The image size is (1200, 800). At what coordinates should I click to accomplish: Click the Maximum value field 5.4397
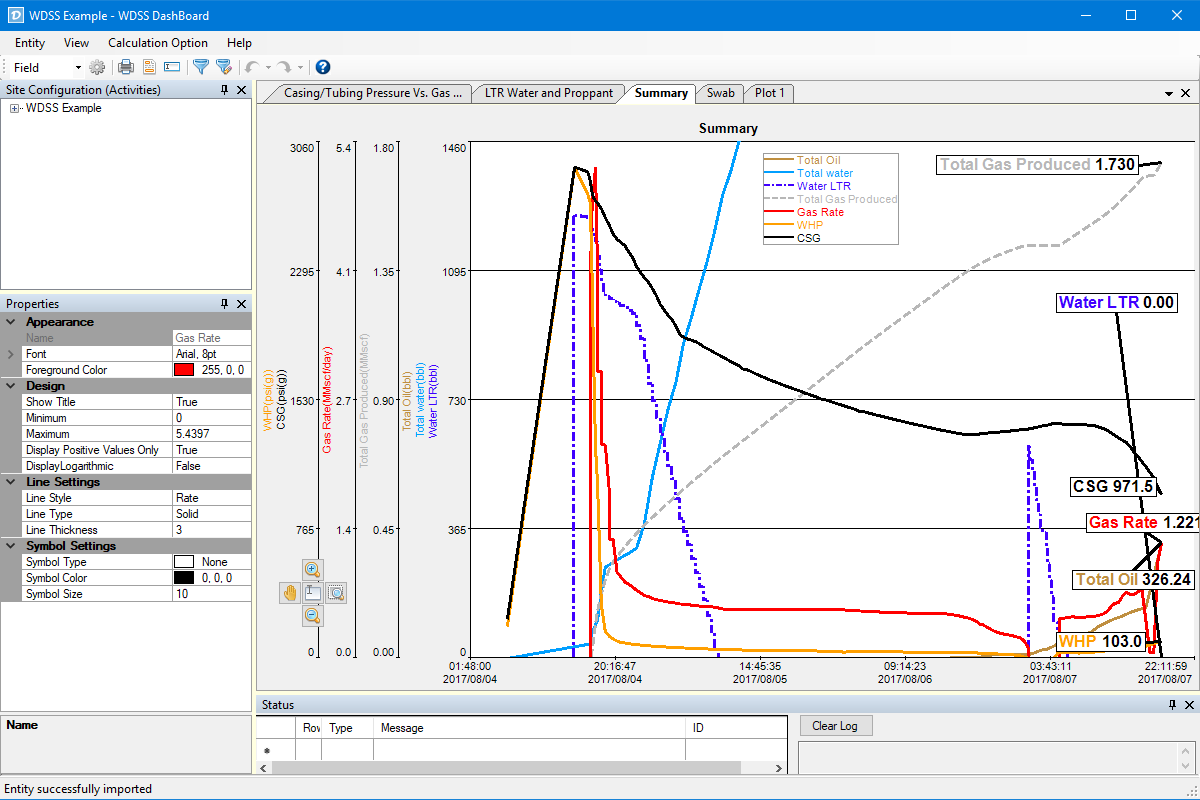[x=211, y=434]
